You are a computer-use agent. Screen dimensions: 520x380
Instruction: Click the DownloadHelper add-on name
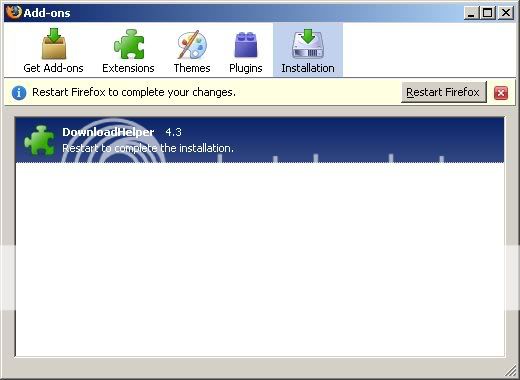click(108, 132)
